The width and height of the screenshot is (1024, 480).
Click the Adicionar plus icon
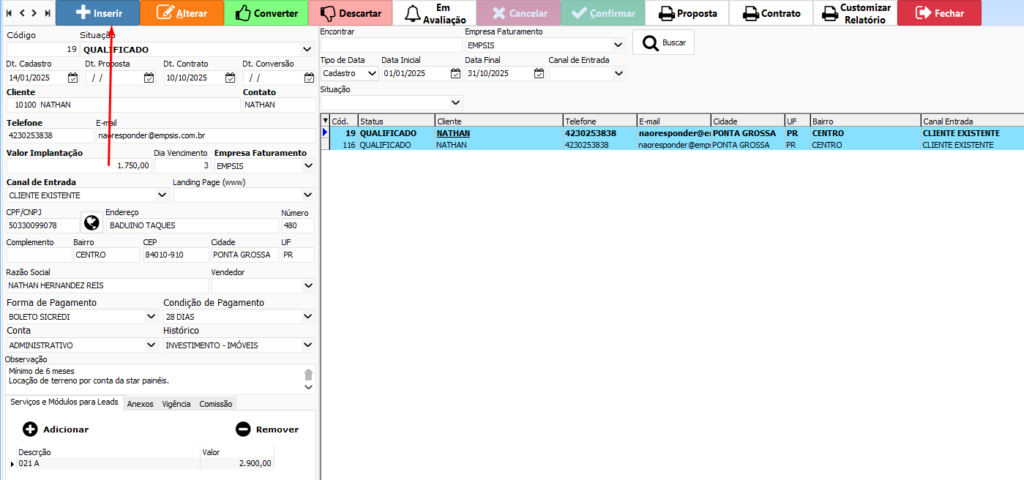pos(30,429)
